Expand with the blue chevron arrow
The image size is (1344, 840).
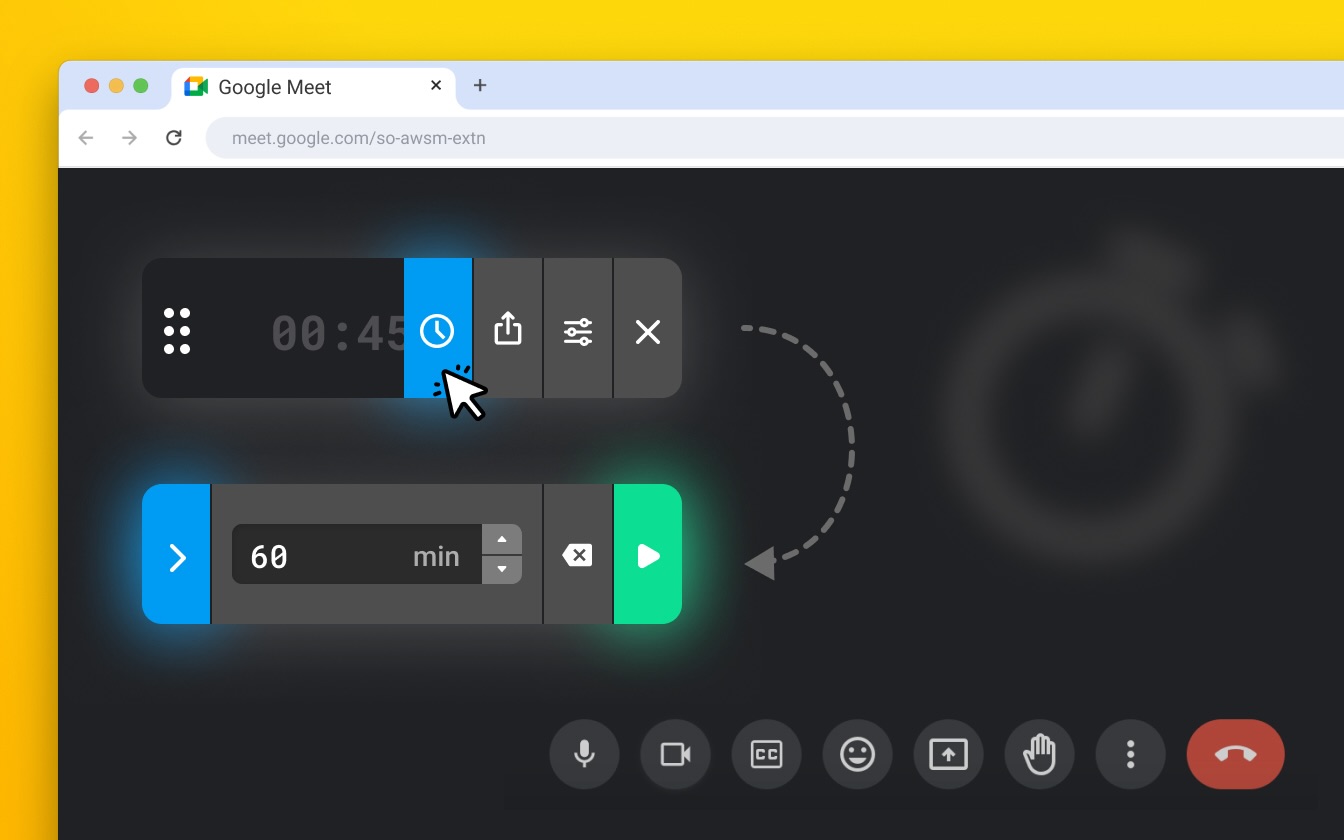[177, 556]
